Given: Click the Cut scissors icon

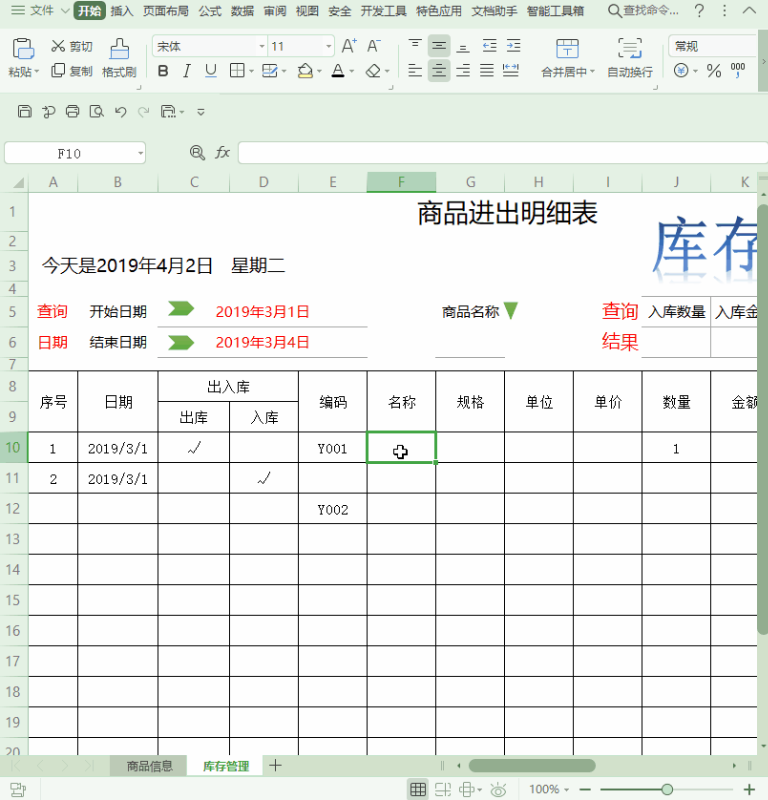Looking at the screenshot, I should pyautogui.click(x=58, y=46).
